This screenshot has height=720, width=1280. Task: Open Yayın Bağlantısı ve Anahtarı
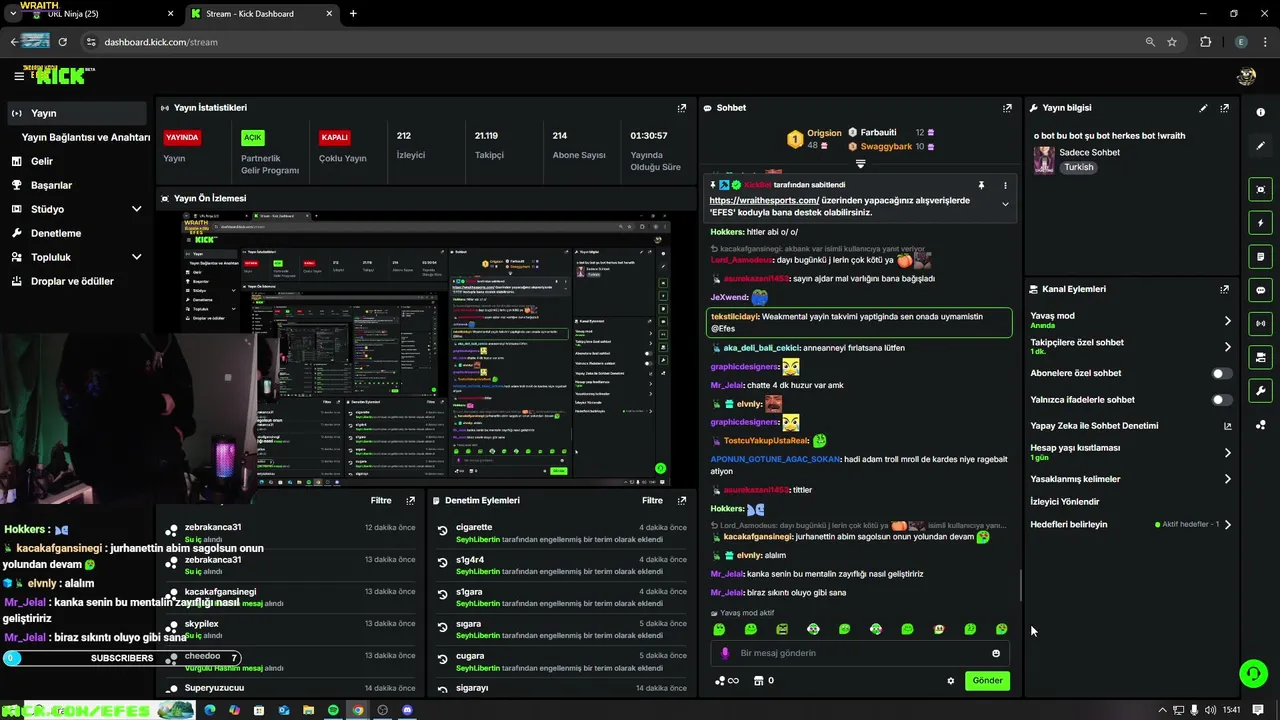[x=86, y=137]
